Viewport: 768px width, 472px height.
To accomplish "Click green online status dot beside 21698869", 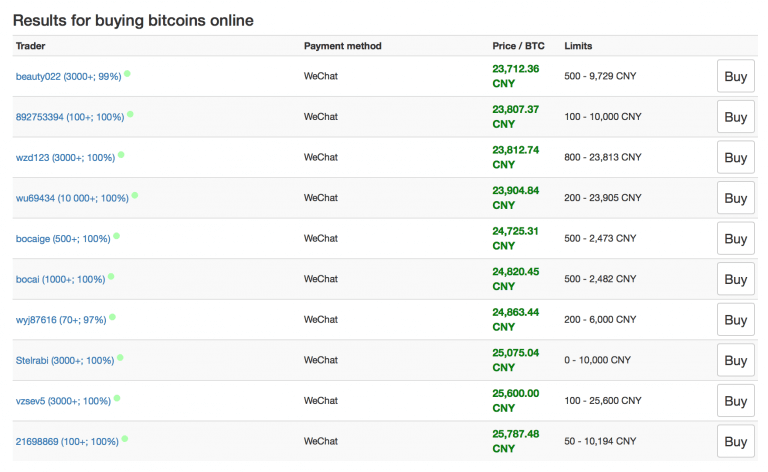I will tap(125, 439).
